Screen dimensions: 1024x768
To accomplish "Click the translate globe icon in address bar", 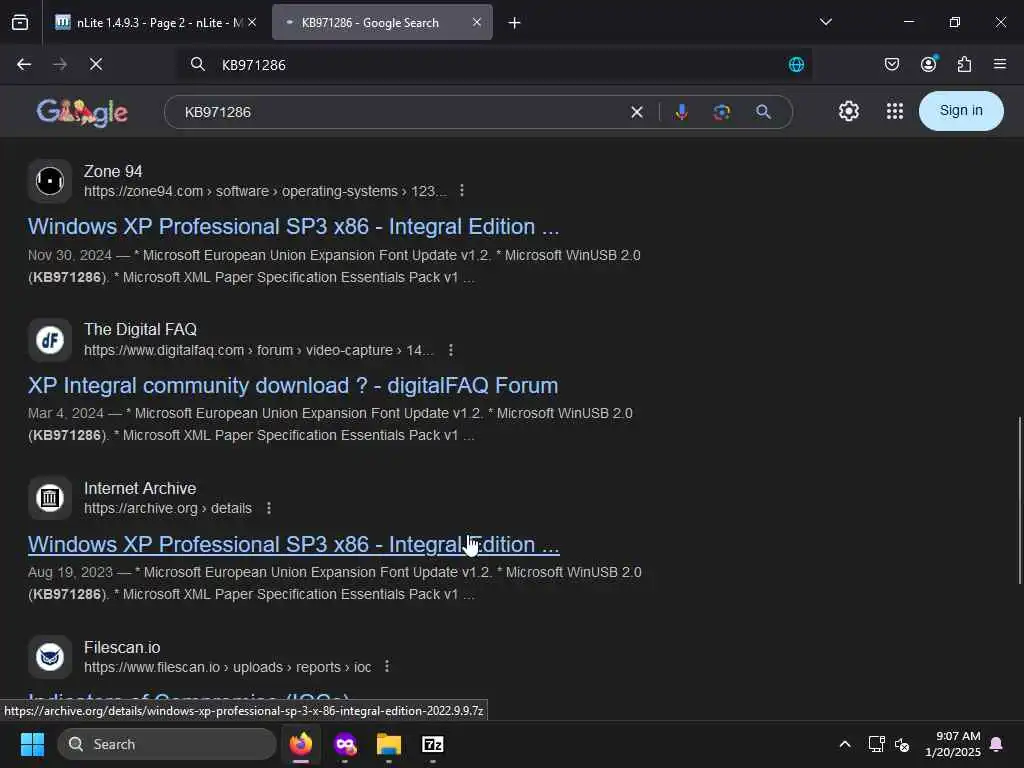I will [796, 64].
